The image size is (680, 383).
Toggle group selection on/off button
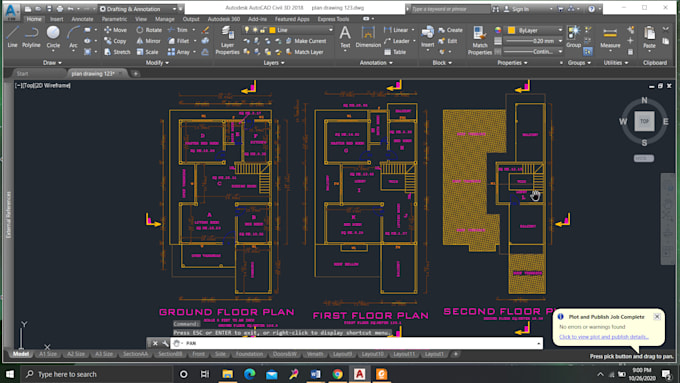tap(588, 52)
